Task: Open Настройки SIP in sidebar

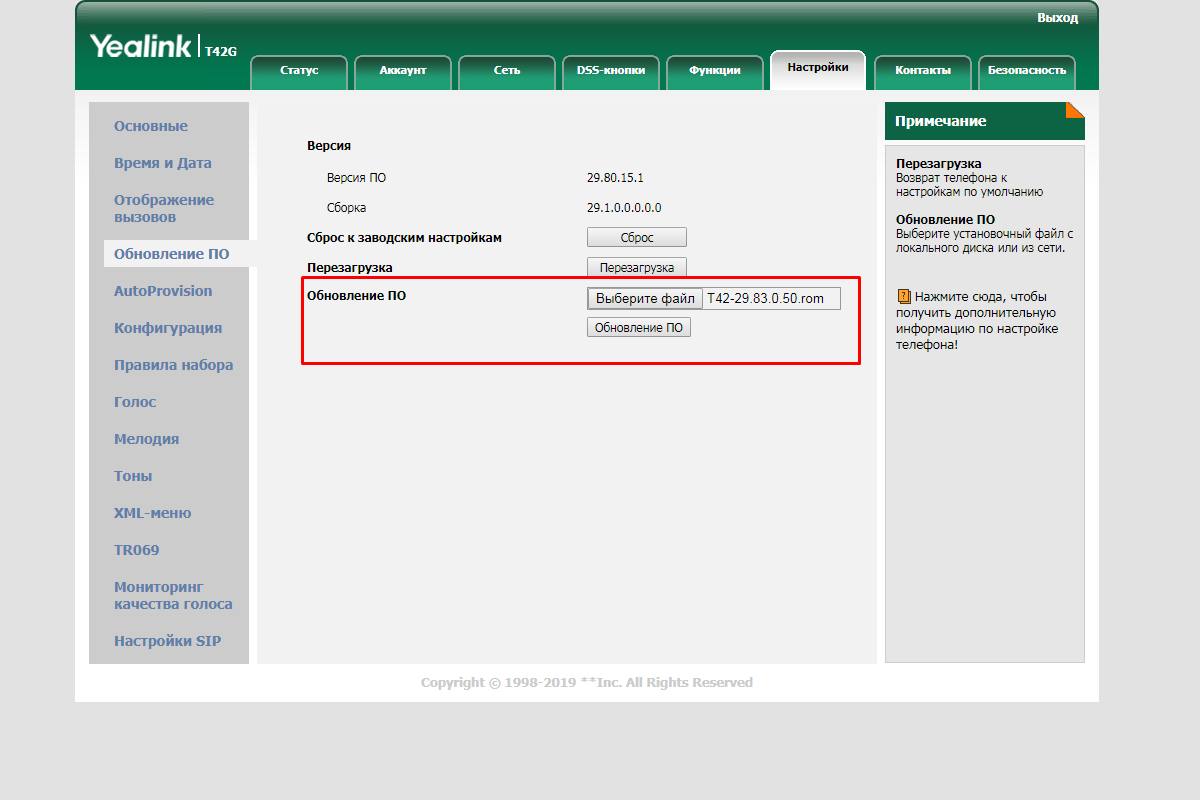Action: click(167, 641)
